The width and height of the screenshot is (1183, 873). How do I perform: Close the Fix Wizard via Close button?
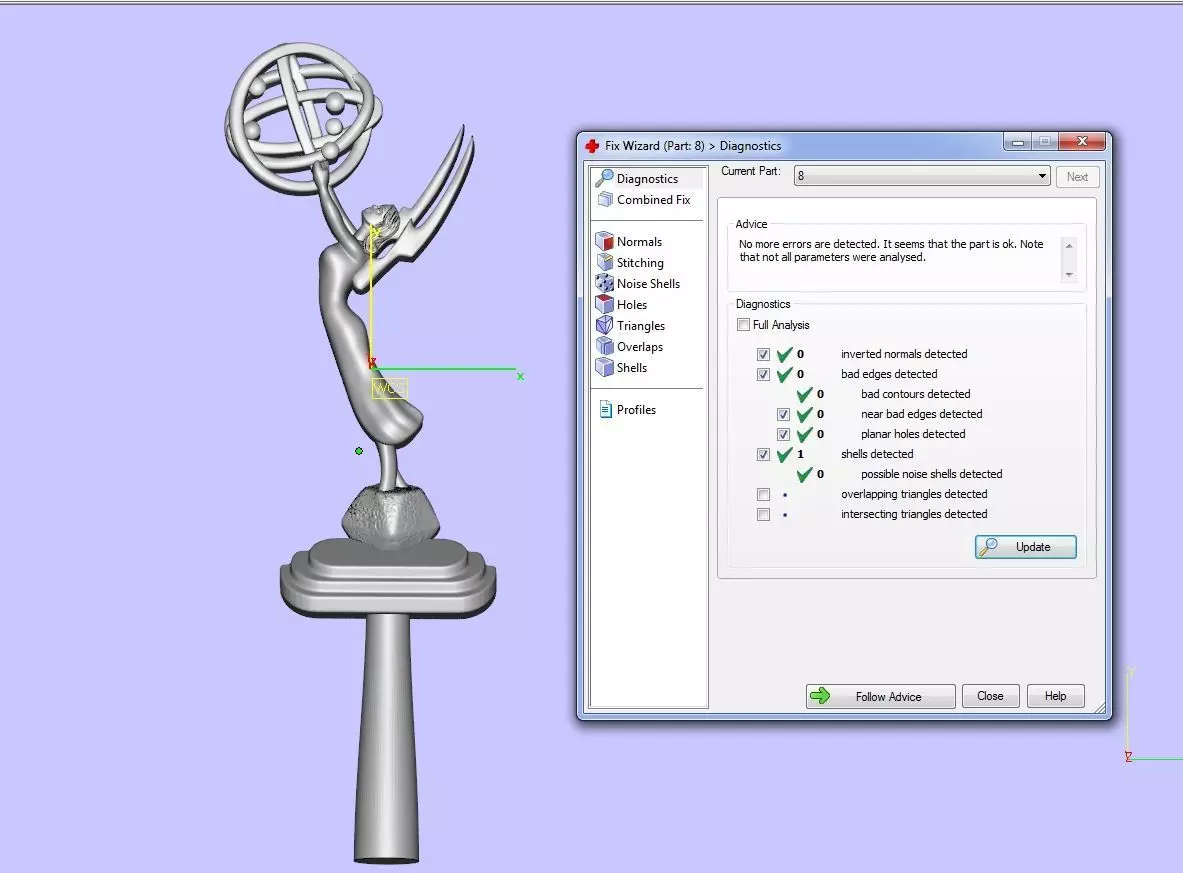(991, 696)
